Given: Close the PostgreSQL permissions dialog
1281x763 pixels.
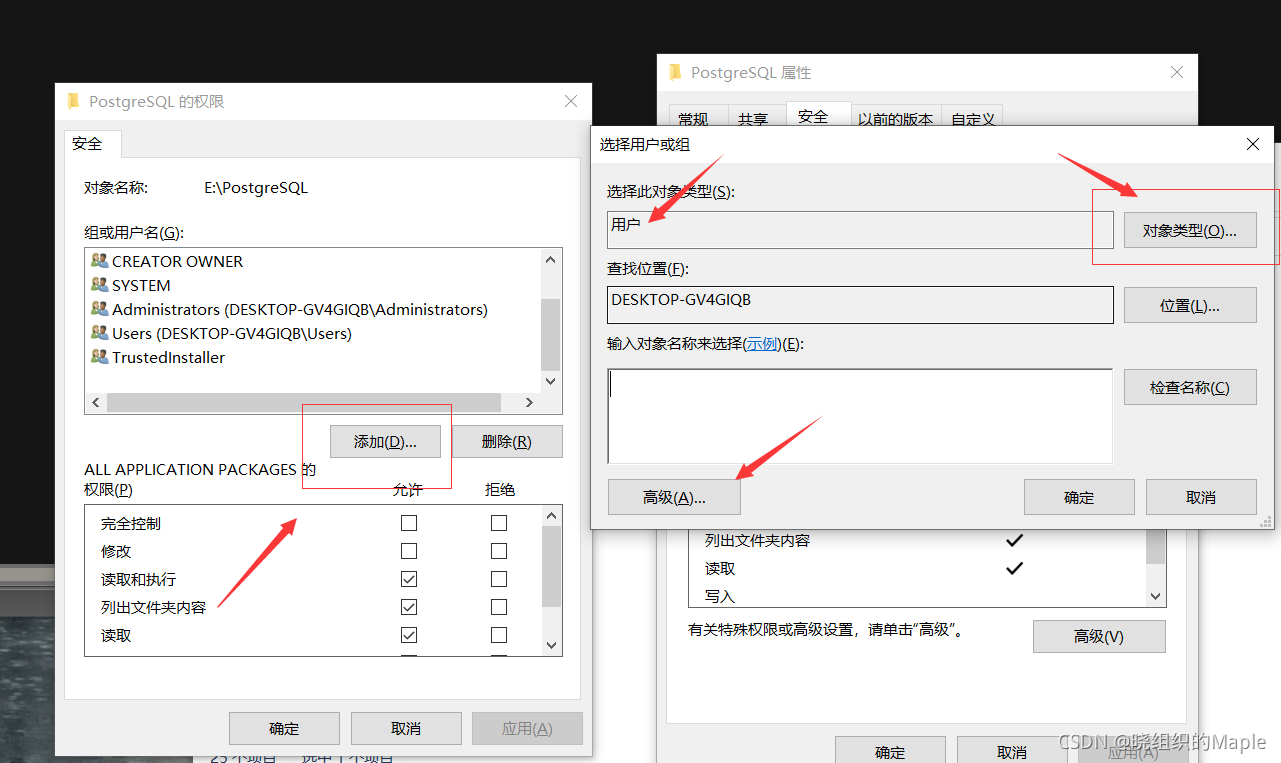Looking at the screenshot, I should click(x=571, y=101).
